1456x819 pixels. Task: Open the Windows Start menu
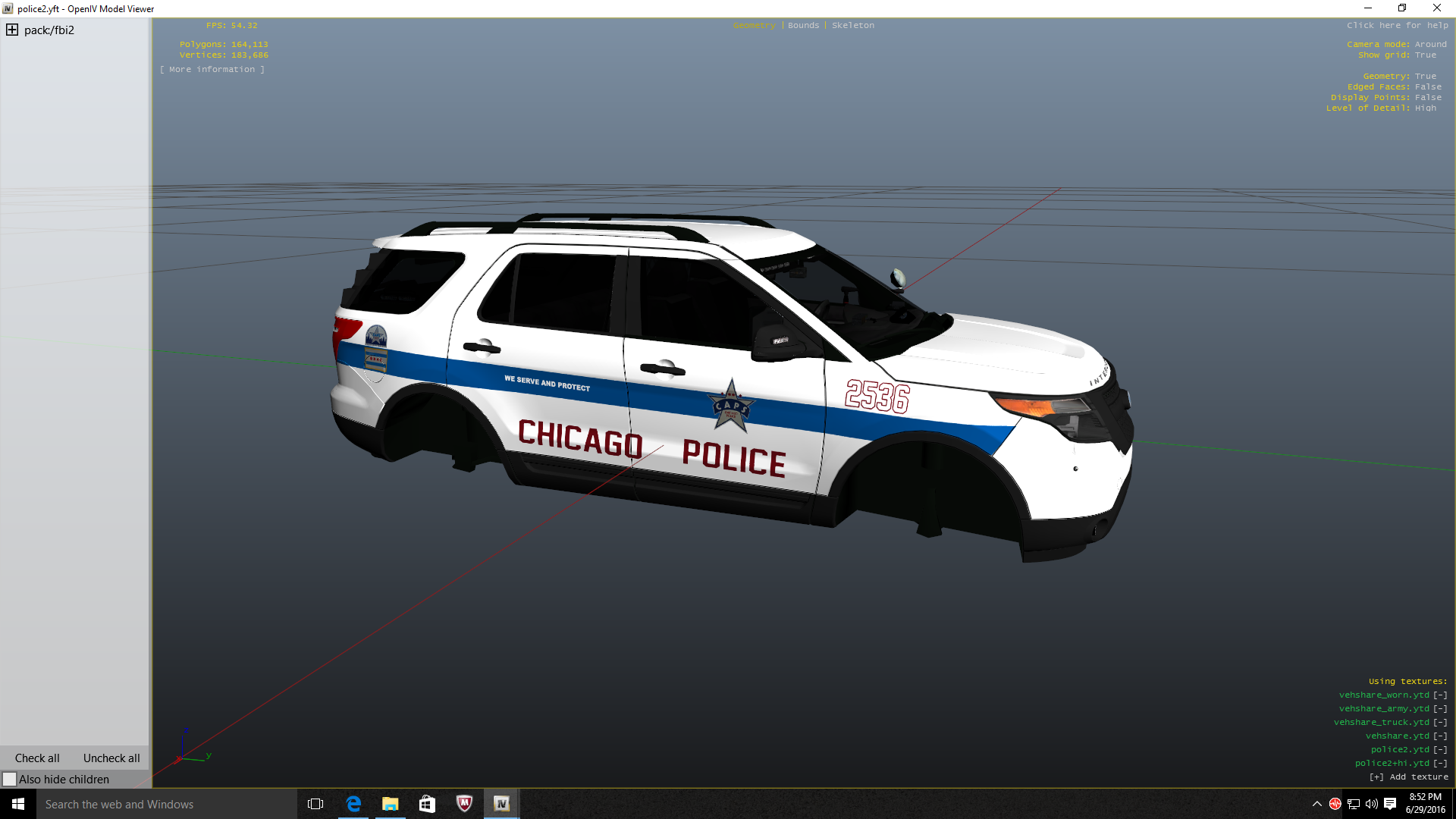(x=18, y=804)
